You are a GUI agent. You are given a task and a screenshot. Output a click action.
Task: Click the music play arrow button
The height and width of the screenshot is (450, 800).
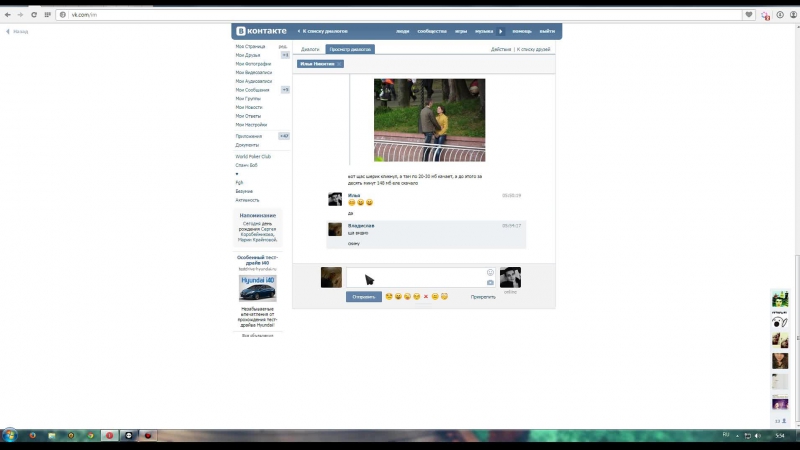click(x=501, y=31)
